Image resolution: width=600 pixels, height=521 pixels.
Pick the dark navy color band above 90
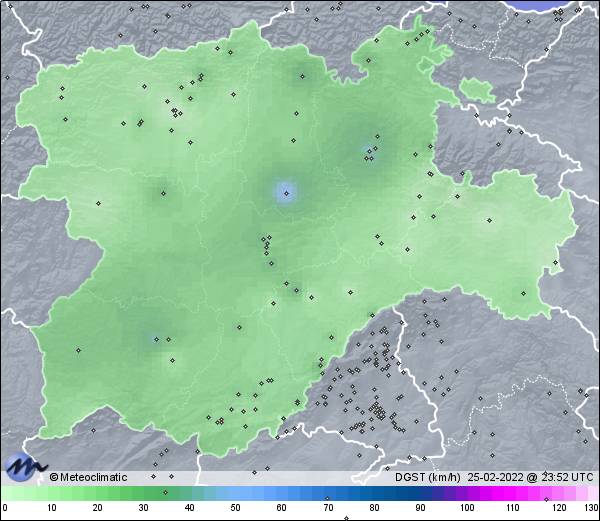(420, 493)
